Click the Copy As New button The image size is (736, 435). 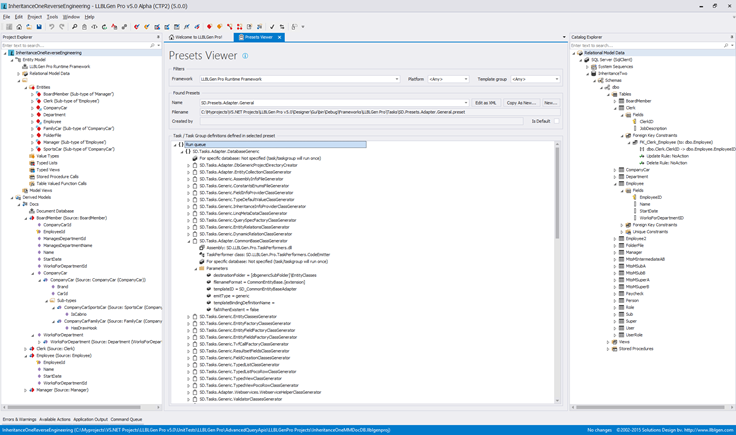pyautogui.click(x=521, y=103)
